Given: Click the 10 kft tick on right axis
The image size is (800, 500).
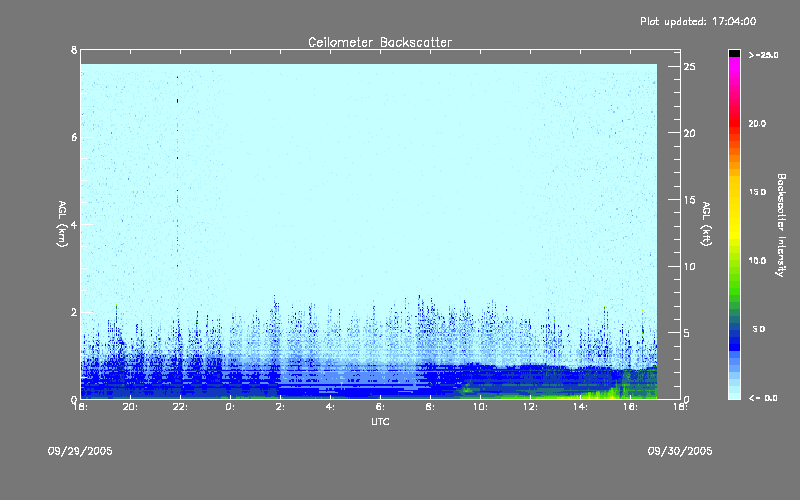Looking at the screenshot, I should coord(689,266).
